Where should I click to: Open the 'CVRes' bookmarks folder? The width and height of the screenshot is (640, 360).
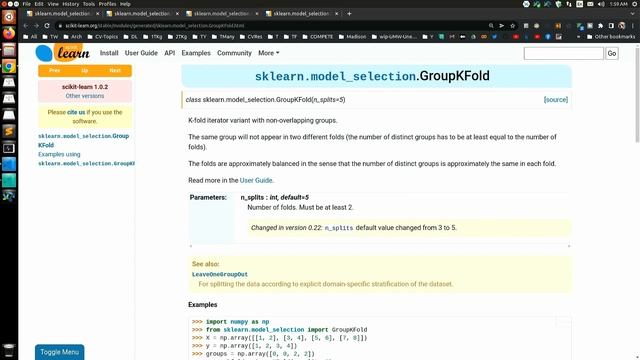[251, 37]
